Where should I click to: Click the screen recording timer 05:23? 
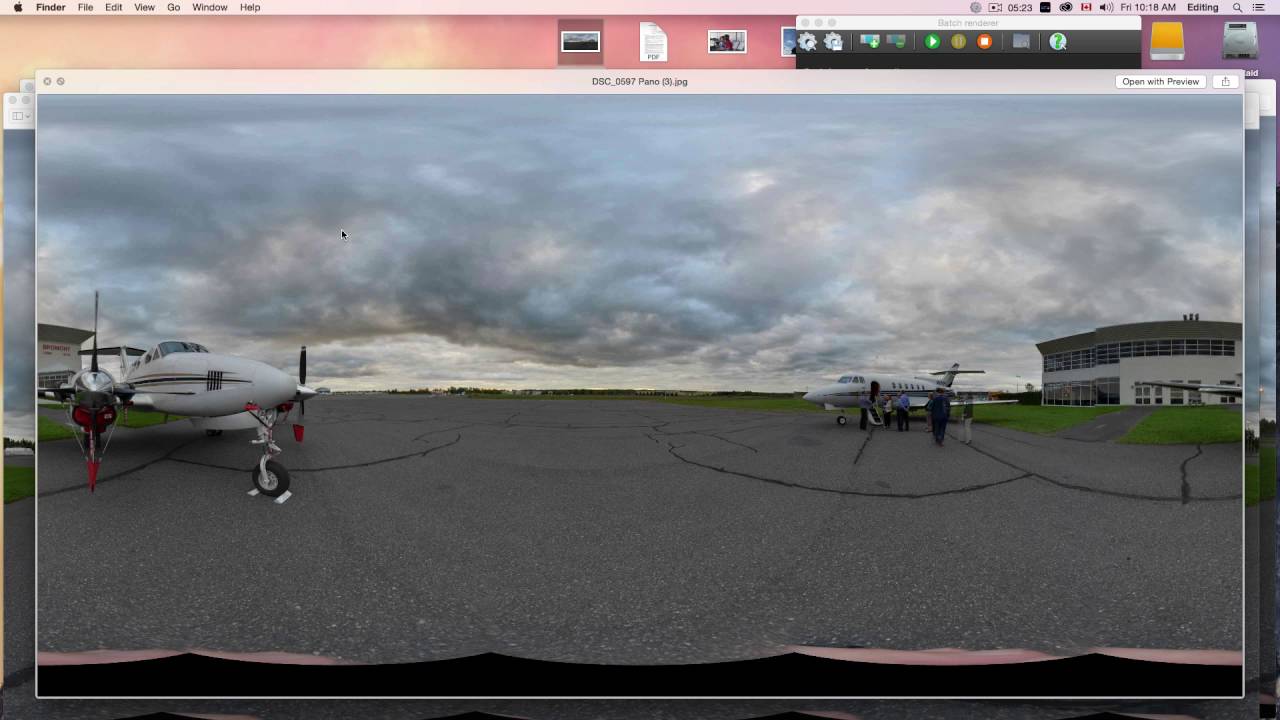[x=1020, y=7]
